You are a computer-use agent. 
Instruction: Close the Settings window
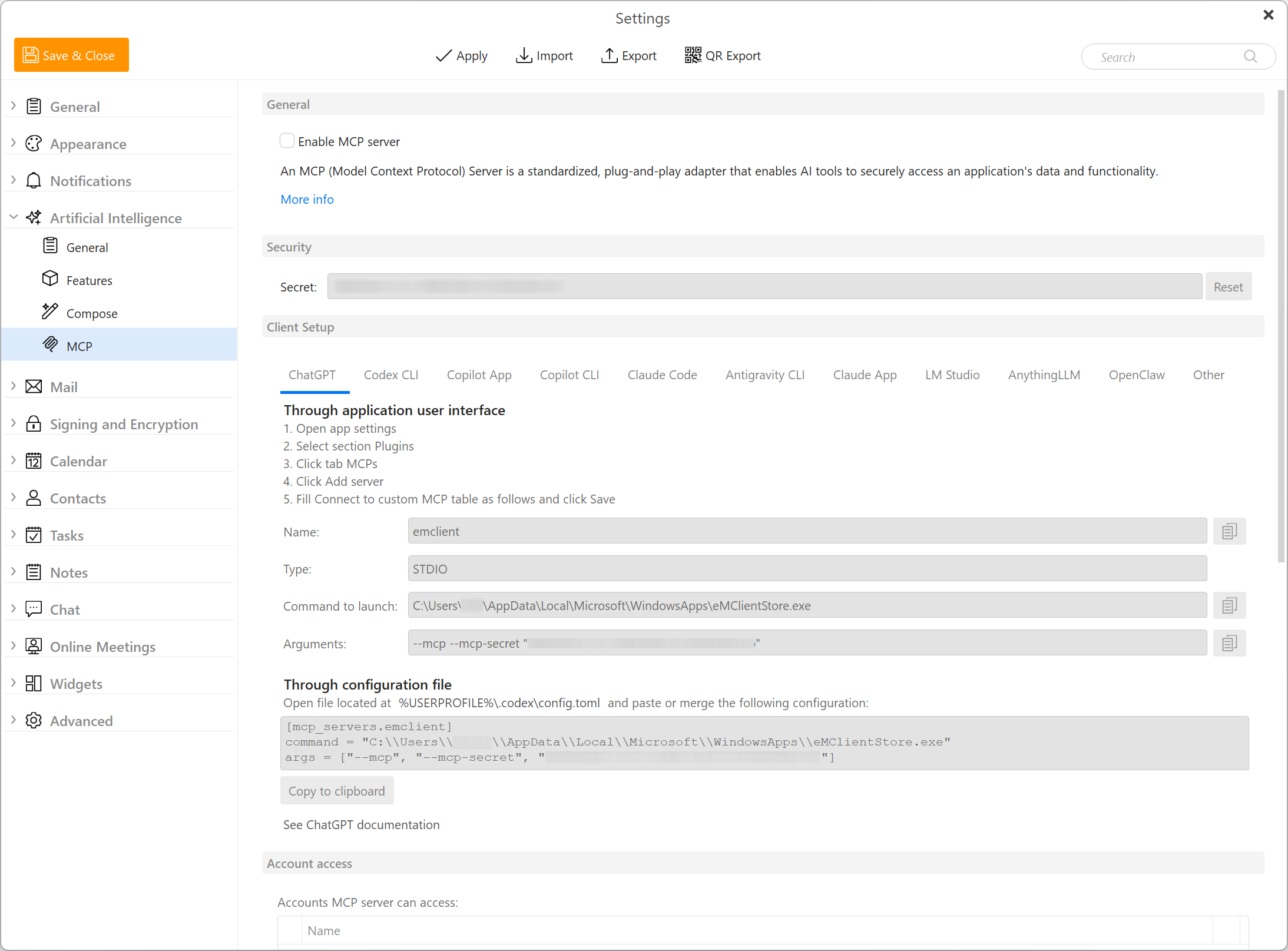tap(1268, 15)
